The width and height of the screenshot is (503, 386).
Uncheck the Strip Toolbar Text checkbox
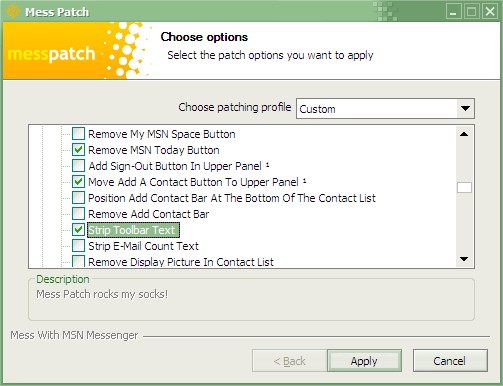coord(78,230)
